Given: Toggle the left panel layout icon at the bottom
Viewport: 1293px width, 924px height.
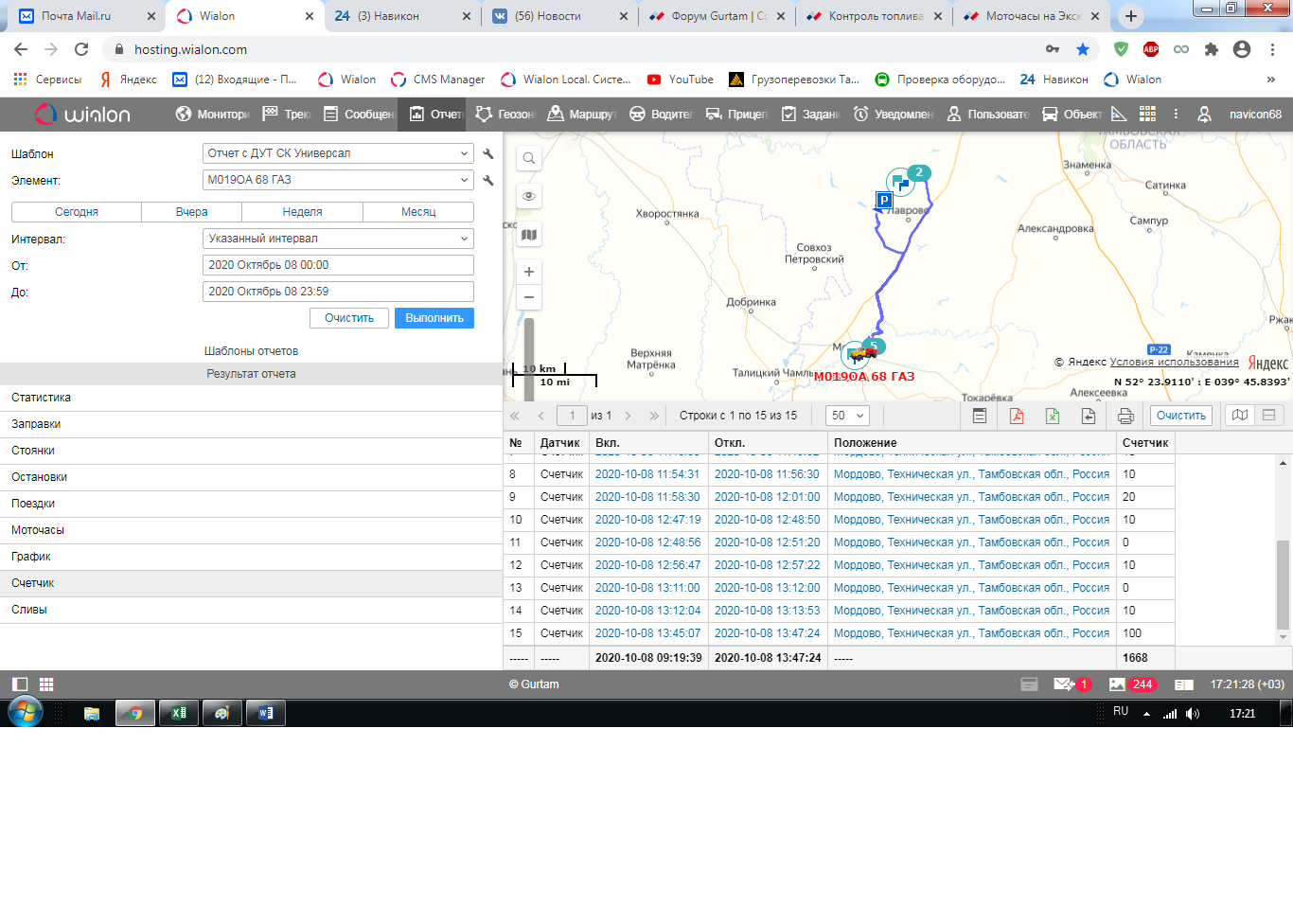Looking at the screenshot, I should [x=20, y=684].
